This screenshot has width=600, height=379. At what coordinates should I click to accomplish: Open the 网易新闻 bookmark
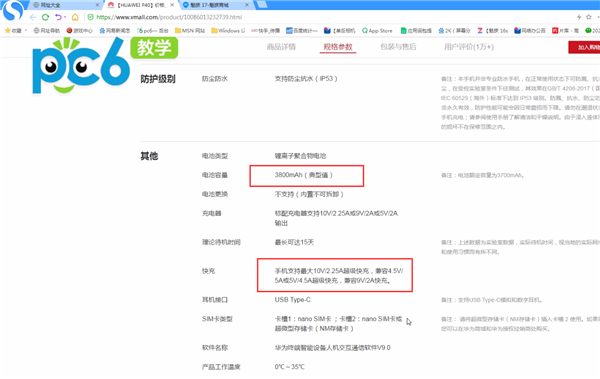click(x=115, y=31)
